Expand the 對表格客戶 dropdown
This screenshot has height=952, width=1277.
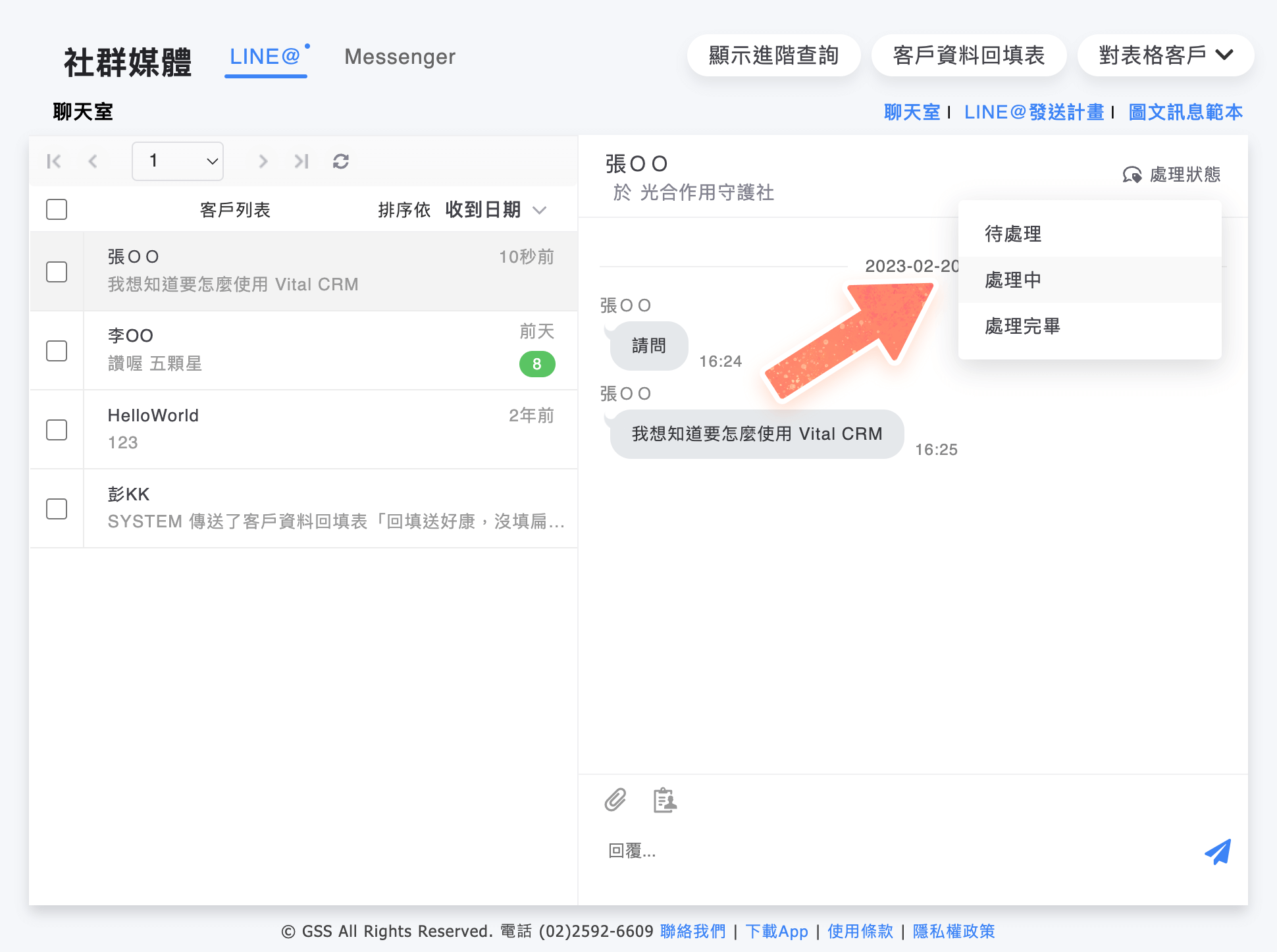pyautogui.click(x=1166, y=55)
